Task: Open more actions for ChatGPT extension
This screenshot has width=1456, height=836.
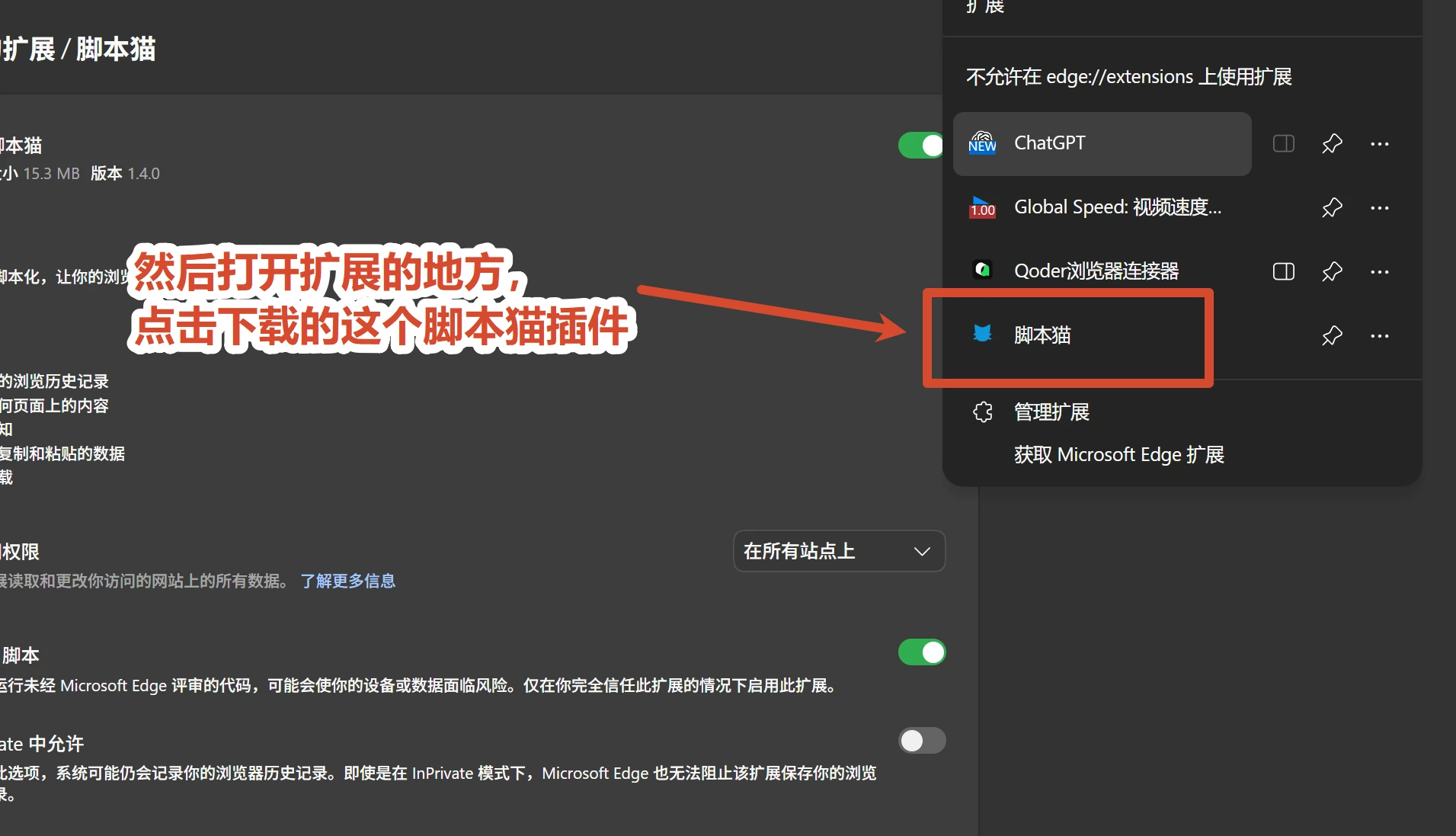Action: click(x=1380, y=143)
